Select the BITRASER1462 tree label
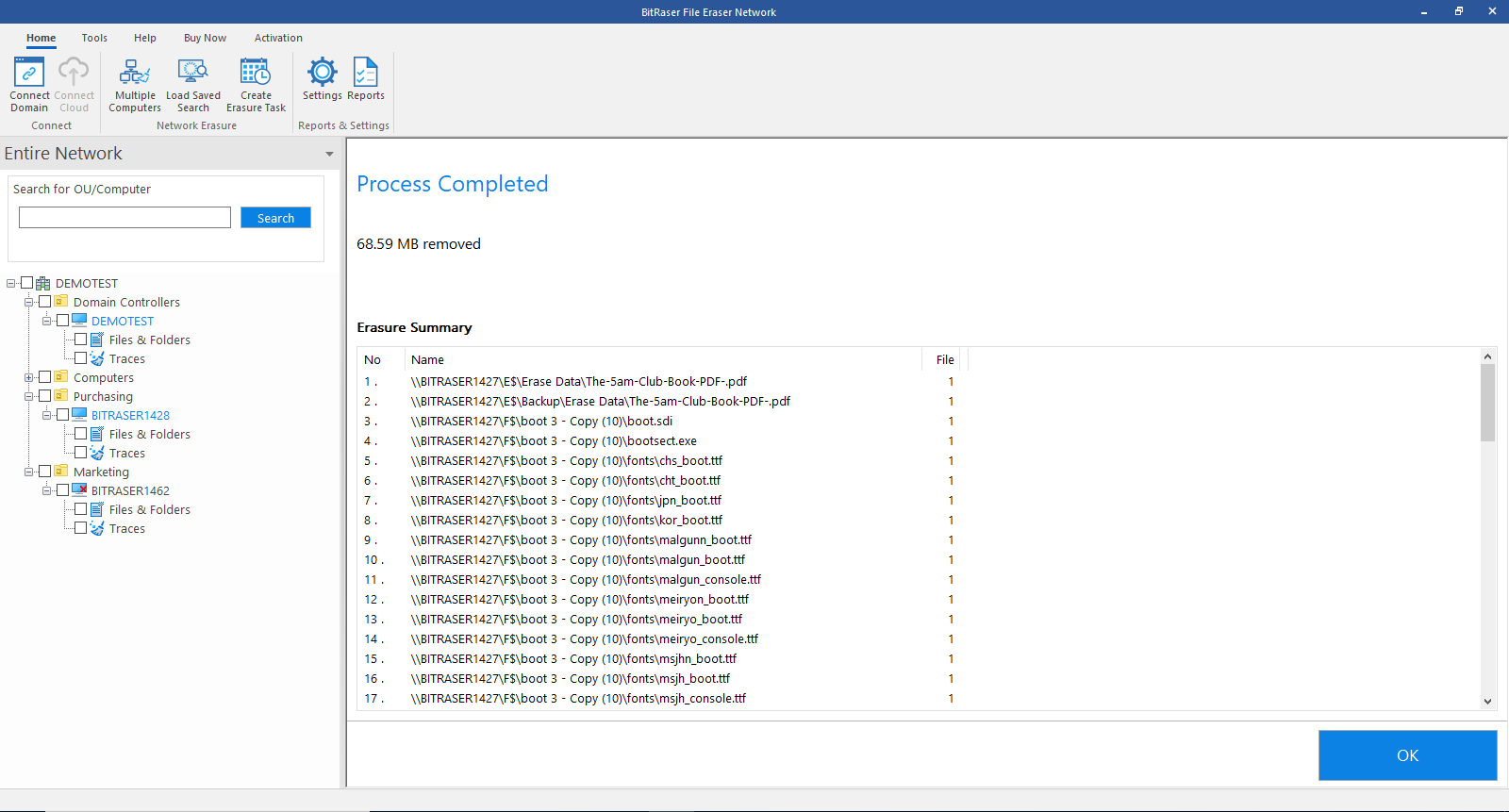Image resolution: width=1509 pixels, height=812 pixels. click(x=130, y=490)
